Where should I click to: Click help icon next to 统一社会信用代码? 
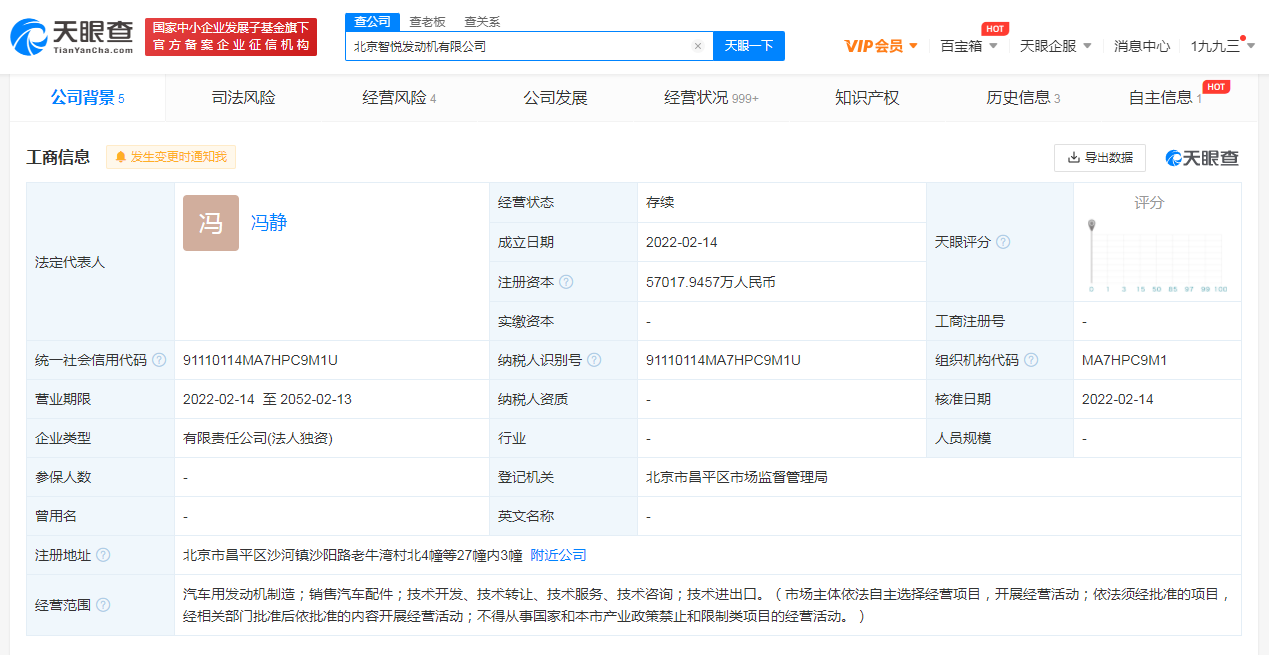click(x=159, y=360)
